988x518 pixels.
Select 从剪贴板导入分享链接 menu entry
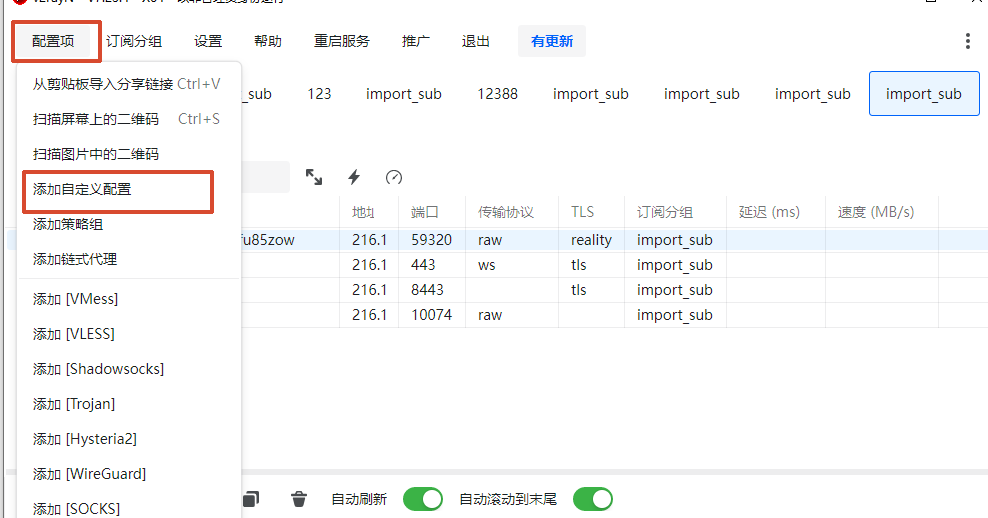pos(129,84)
